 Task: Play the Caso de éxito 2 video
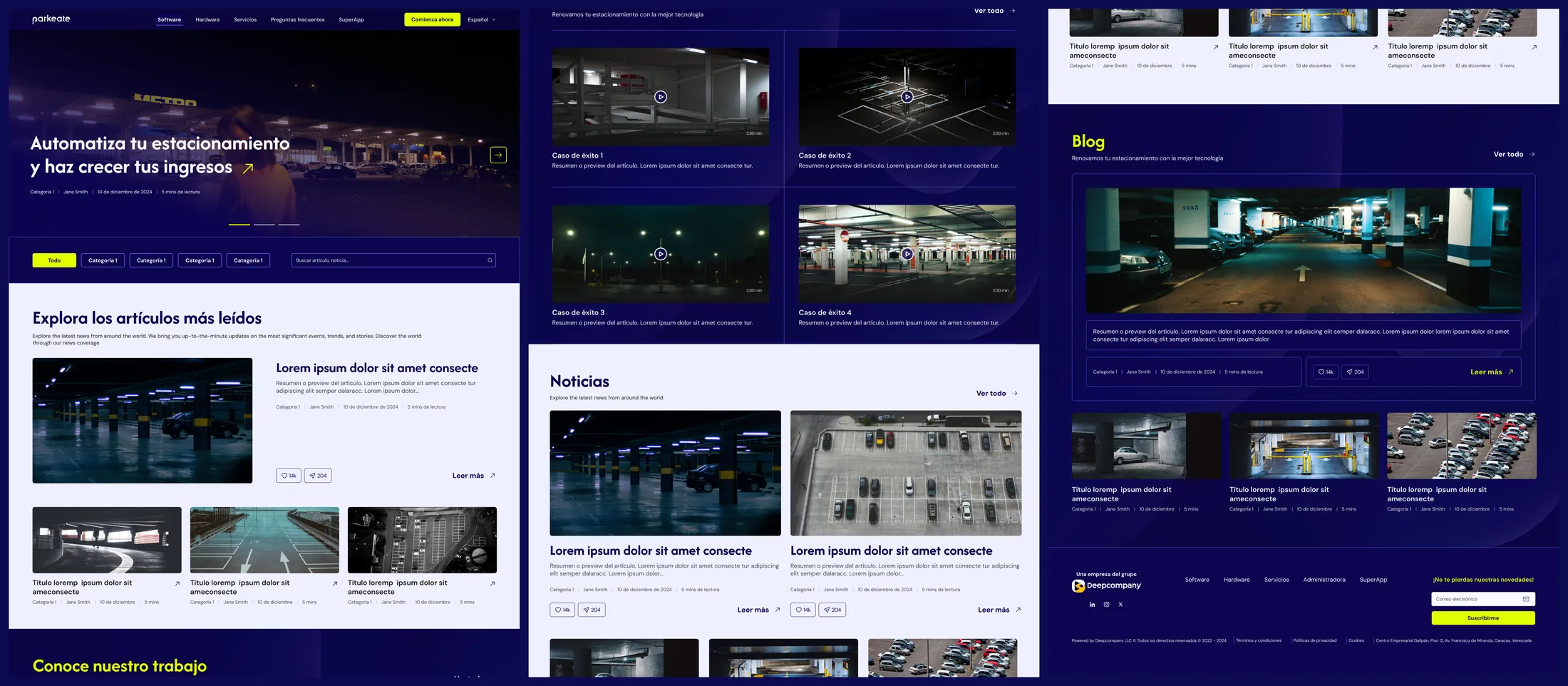coord(907,97)
